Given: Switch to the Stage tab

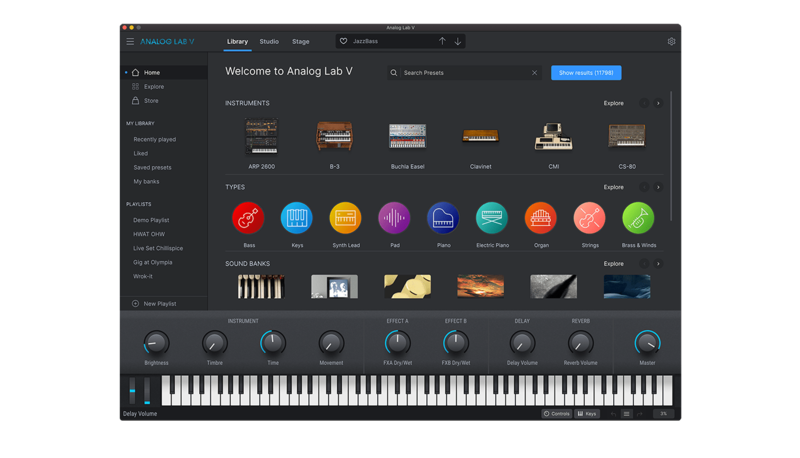Looking at the screenshot, I should click(x=301, y=41).
